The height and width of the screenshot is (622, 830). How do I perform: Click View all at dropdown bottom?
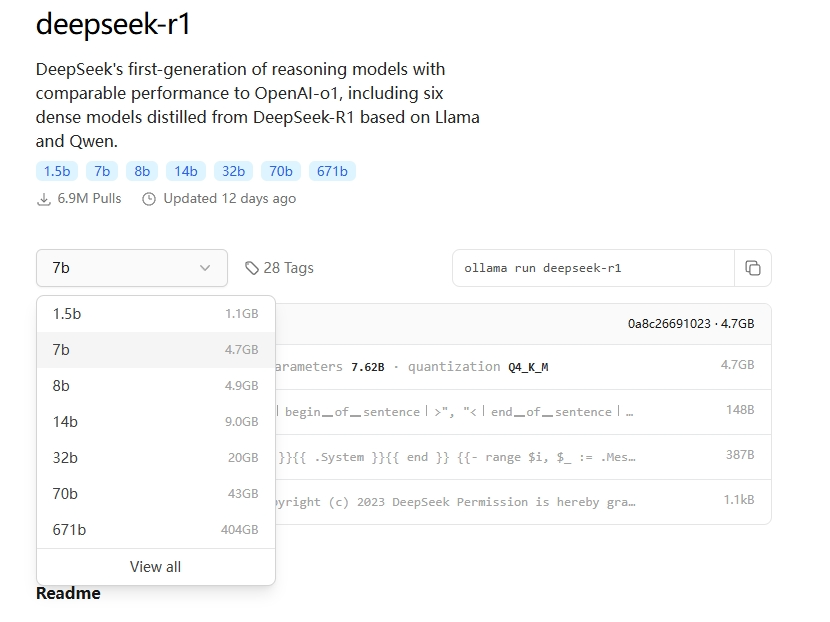156,567
